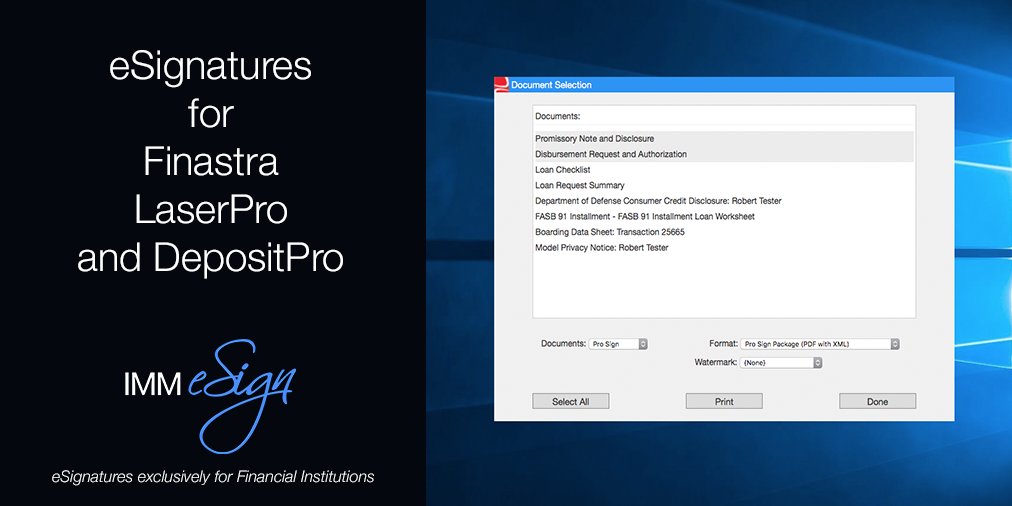This screenshot has height=506, width=1012.
Task: Select Model Privacy Notice: Robert Tester
Action: point(724,247)
